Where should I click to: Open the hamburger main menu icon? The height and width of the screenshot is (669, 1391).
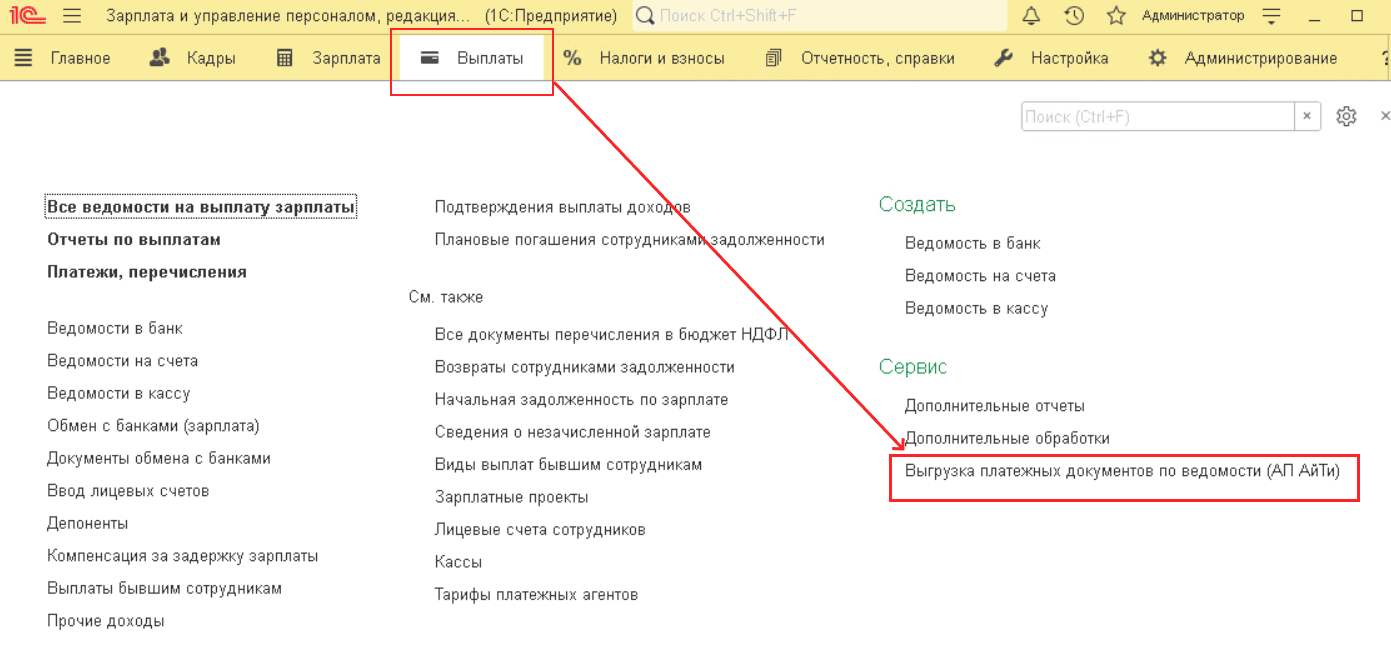click(72, 16)
